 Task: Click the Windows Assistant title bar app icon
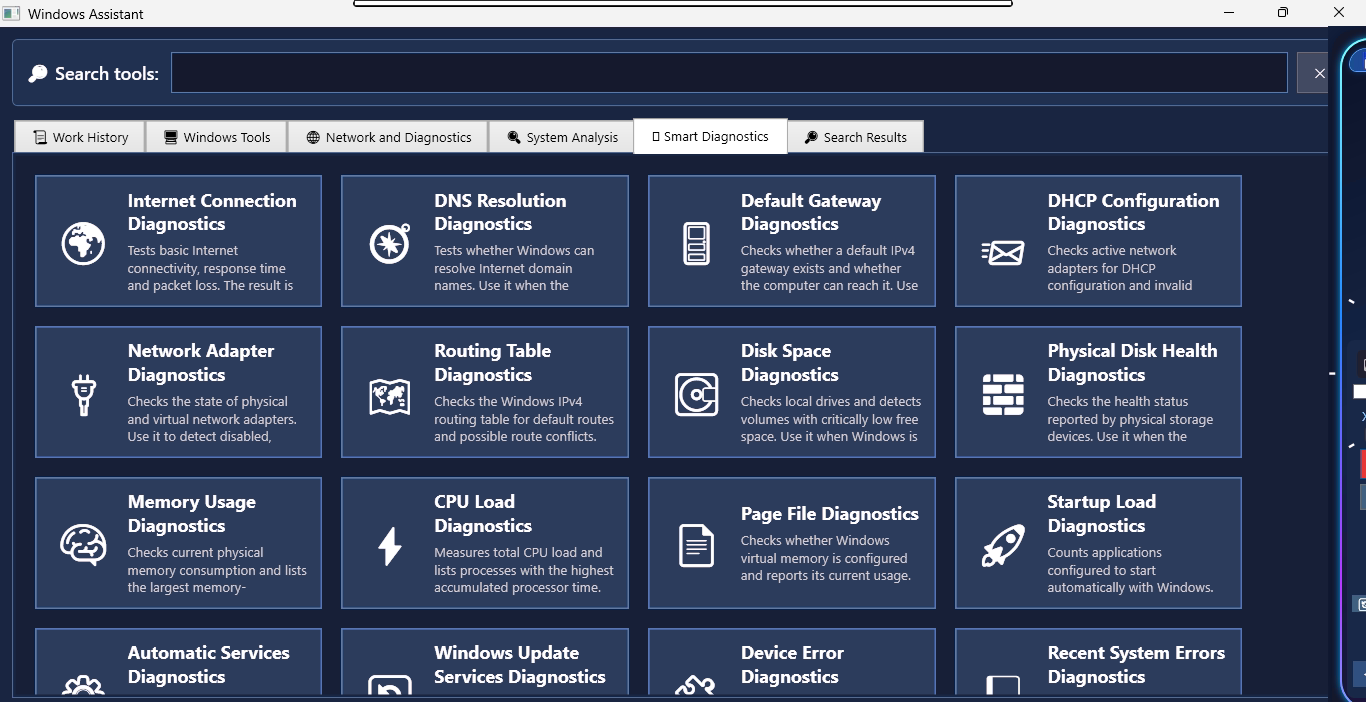[x=11, y=13]
